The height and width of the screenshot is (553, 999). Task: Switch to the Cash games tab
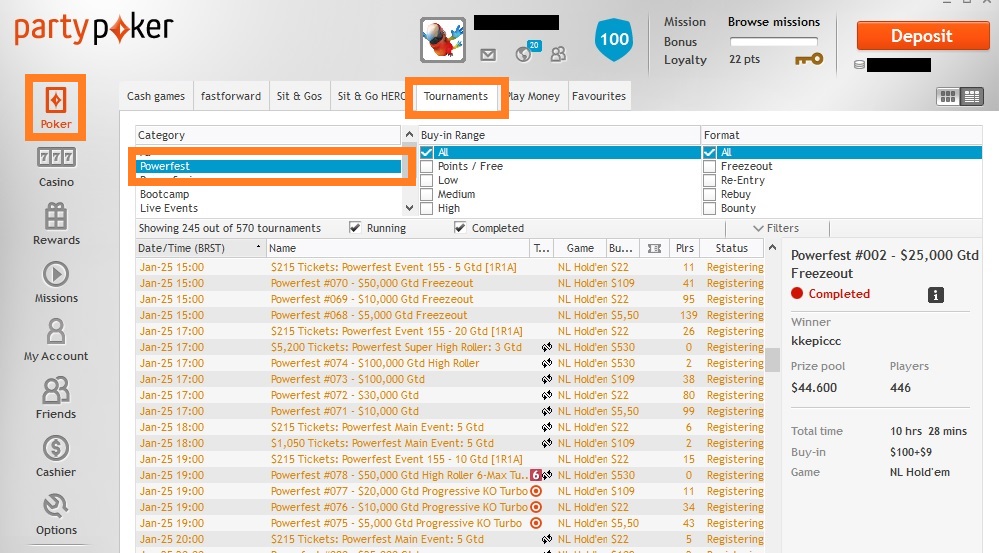[155, 96]
